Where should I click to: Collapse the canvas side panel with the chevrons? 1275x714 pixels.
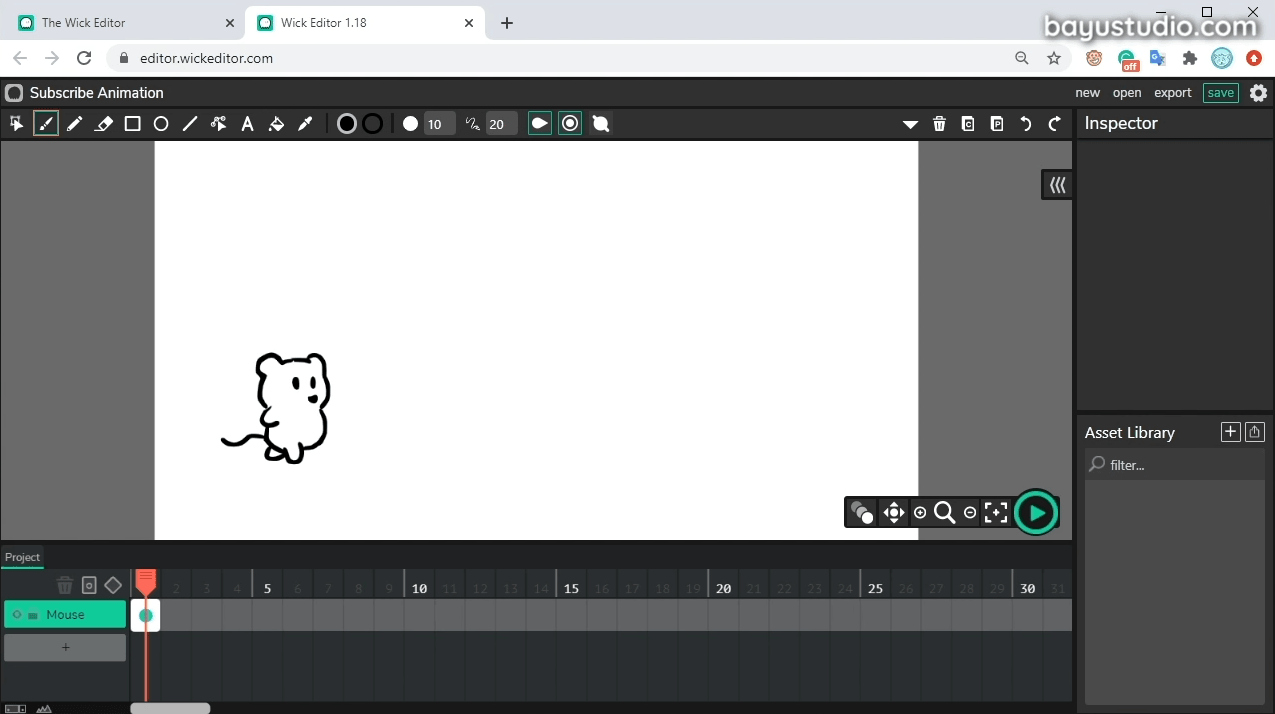(x=1056, y=184)
